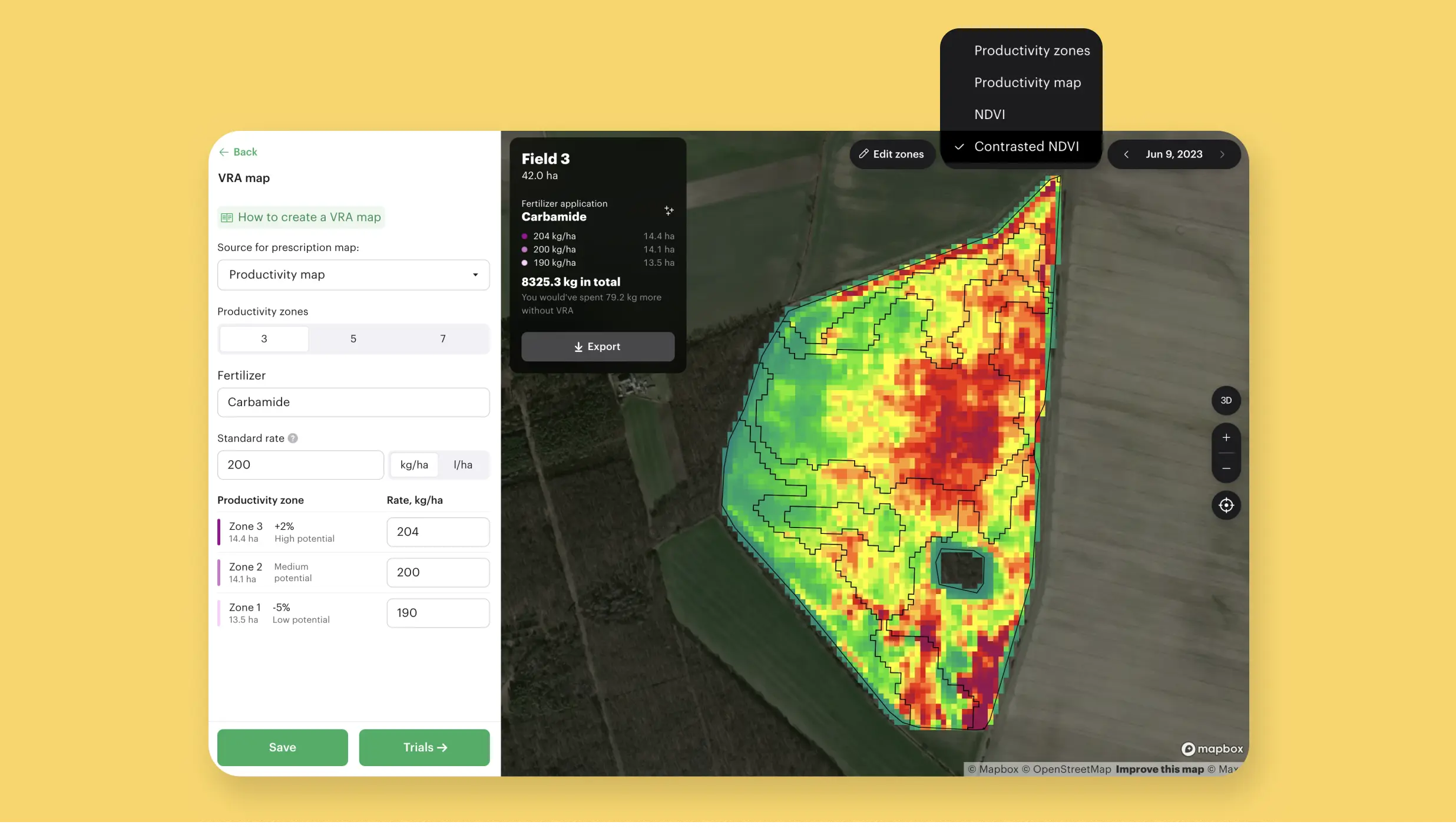Viewport: 1456px width, 828px height.
Task: Select the NDVI layer menu option
Action: 990,114
